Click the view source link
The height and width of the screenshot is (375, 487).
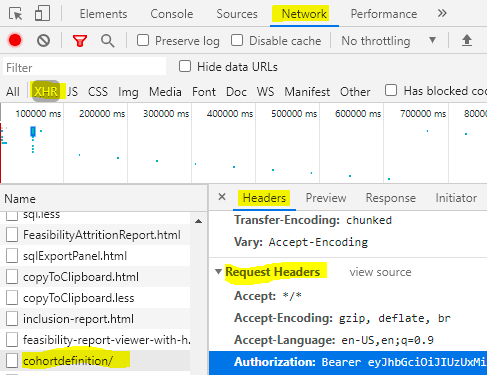380,272
